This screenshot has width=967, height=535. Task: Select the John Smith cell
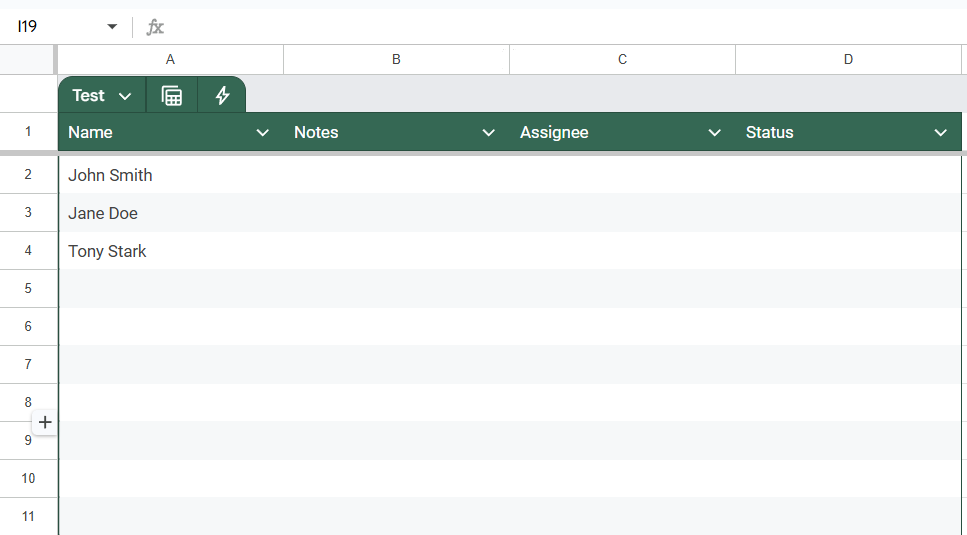pyautogui.click(x=171, y=175)
